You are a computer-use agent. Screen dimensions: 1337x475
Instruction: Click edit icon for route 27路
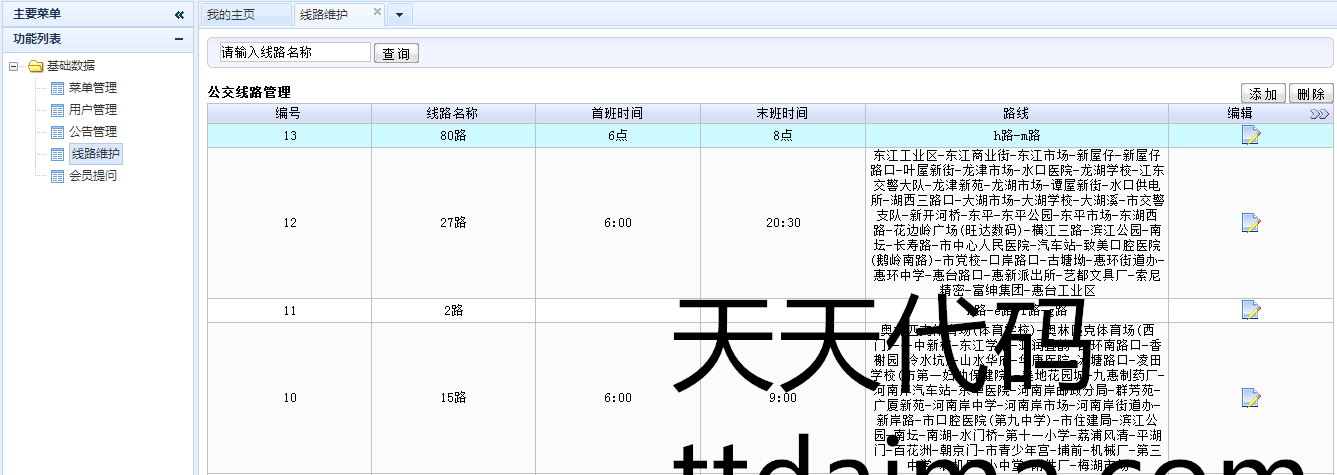coord(1250,223)
